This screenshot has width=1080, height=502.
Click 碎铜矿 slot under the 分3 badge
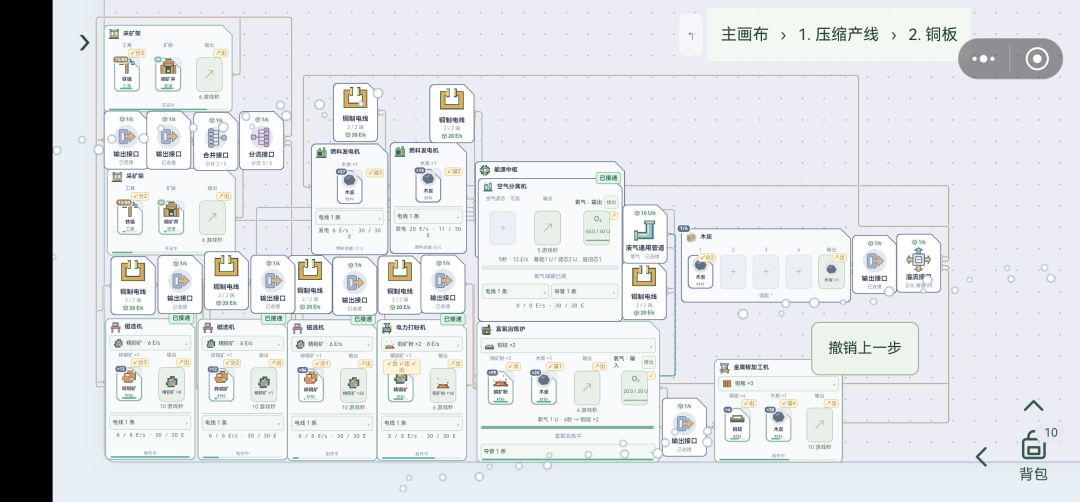(x=129, y=385)
